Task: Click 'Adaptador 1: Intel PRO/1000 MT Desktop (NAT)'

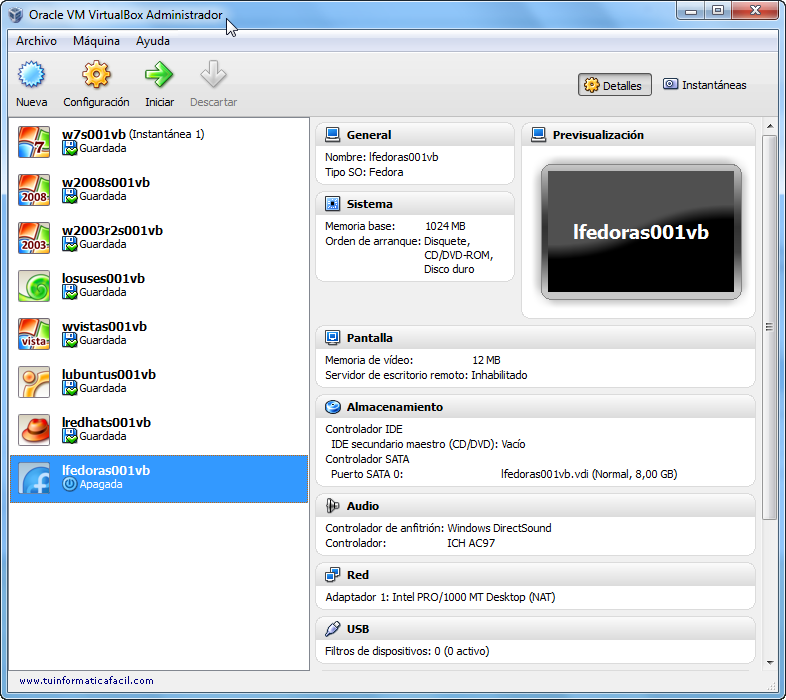Action: 440,597
